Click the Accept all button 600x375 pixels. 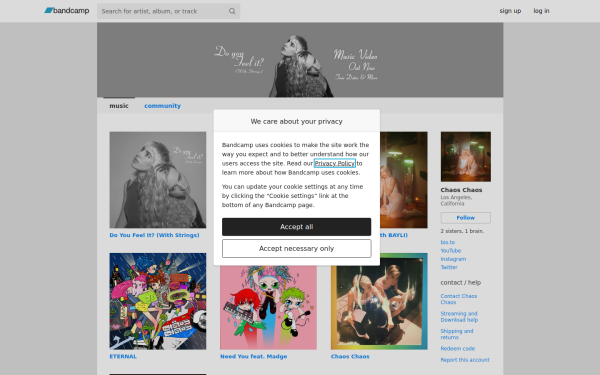pyautogui.click(x=297, y=227)
